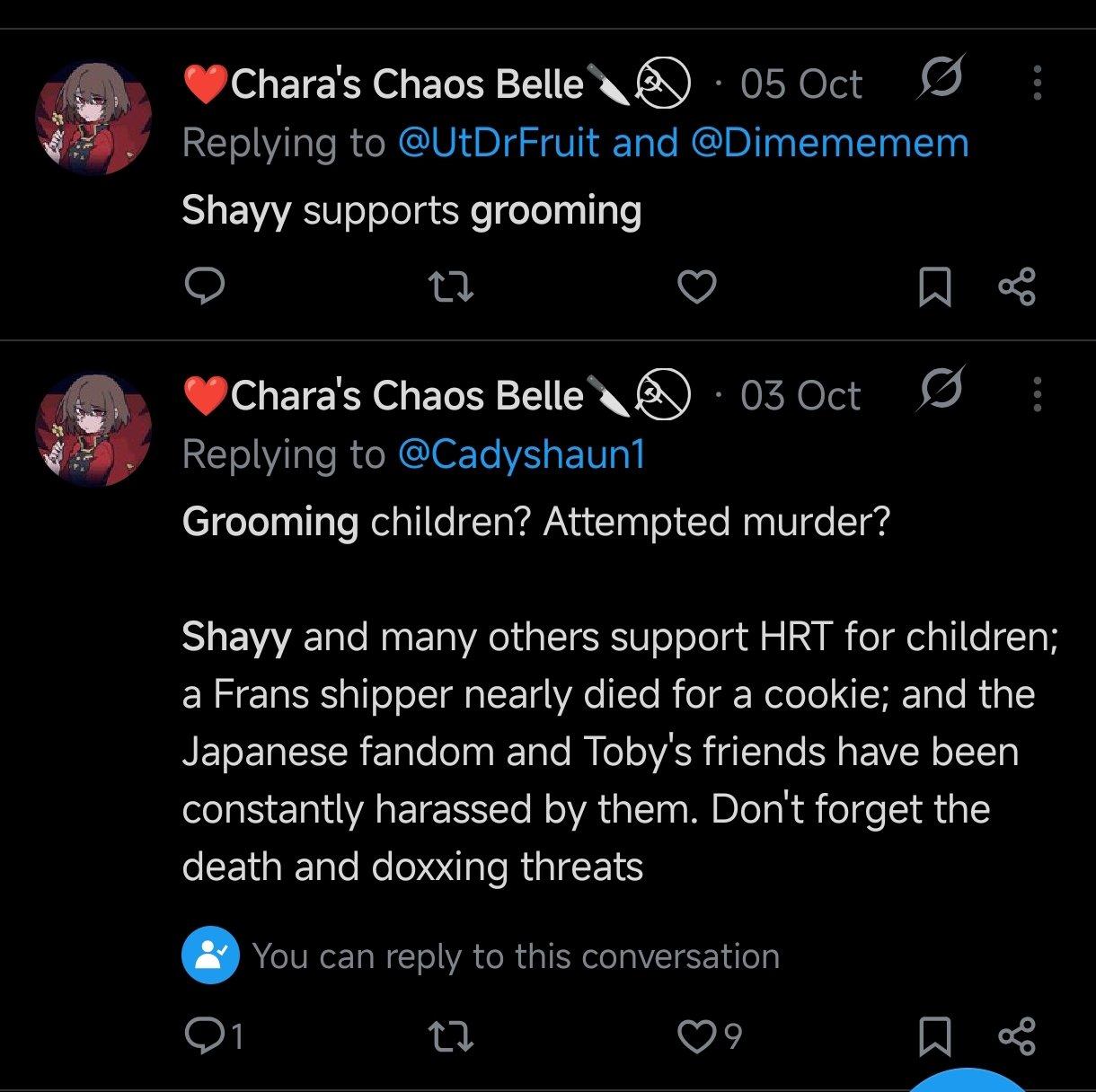Bookmark the 03 Oct tweet

(x=934, y=1037)
